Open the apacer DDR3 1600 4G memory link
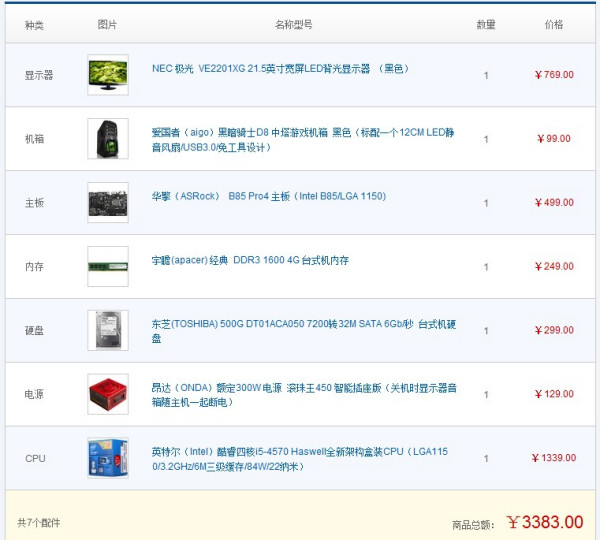 pyautogui.click(x=250, y=260)
